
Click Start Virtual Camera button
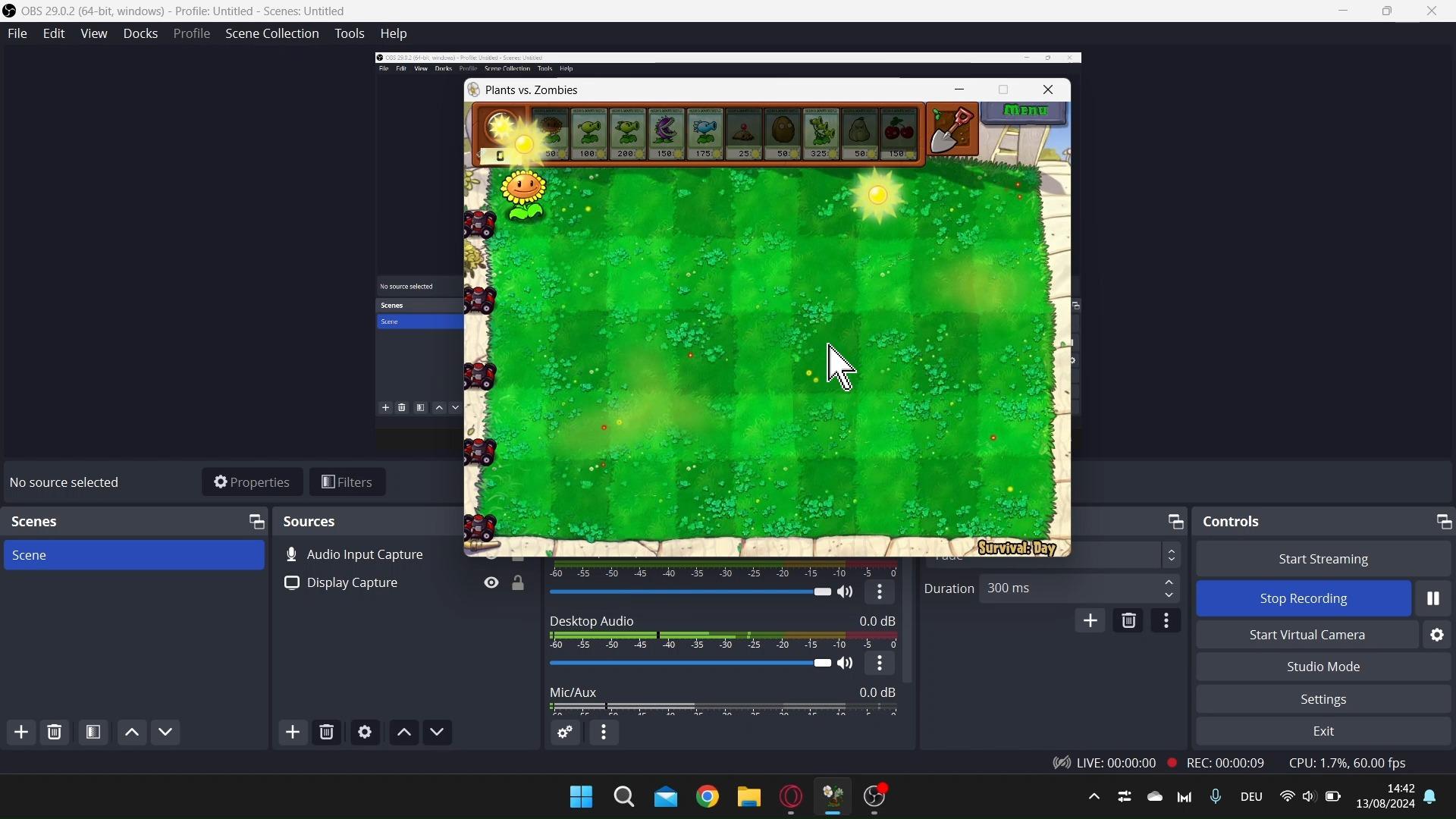tap(1307, 635)
